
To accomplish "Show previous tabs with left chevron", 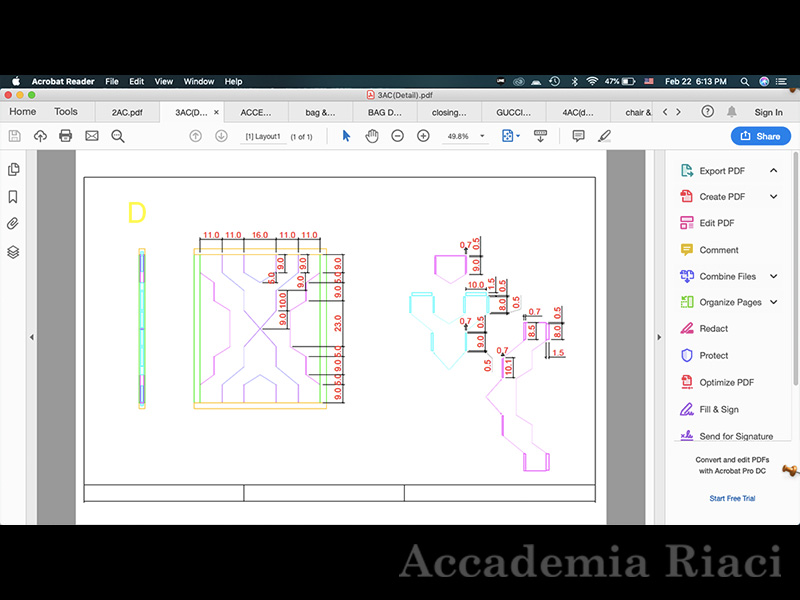I will 665,112.
